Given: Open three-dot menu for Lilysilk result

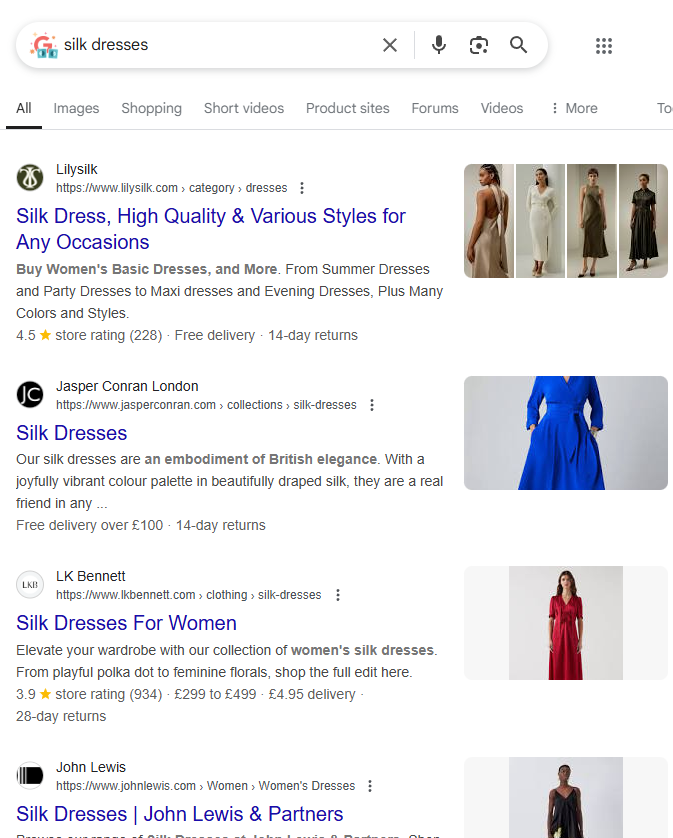Looking at the screenshot, I should tap(302, 188).
